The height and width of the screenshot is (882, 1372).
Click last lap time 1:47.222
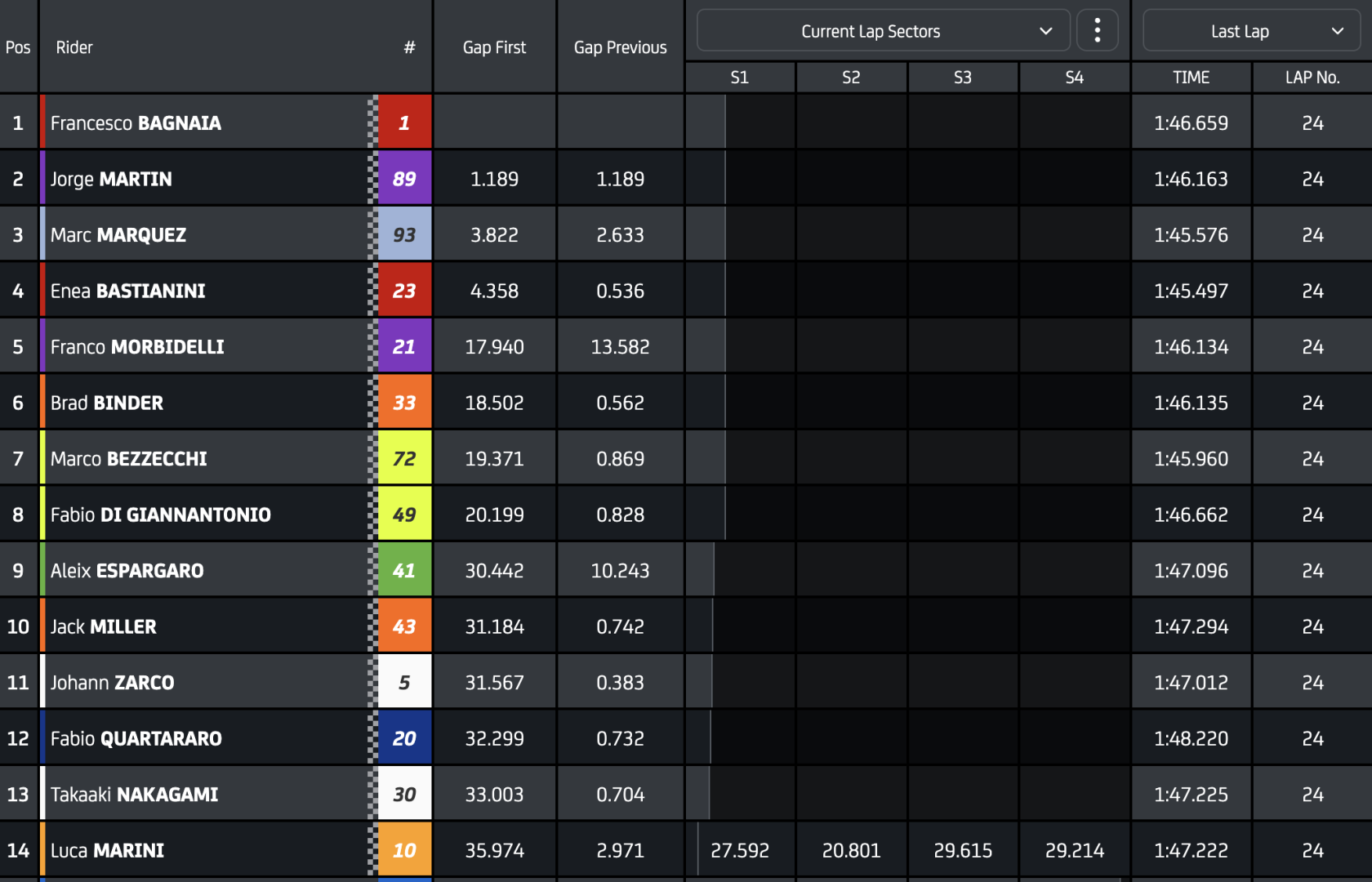(x=1191, y=850)
